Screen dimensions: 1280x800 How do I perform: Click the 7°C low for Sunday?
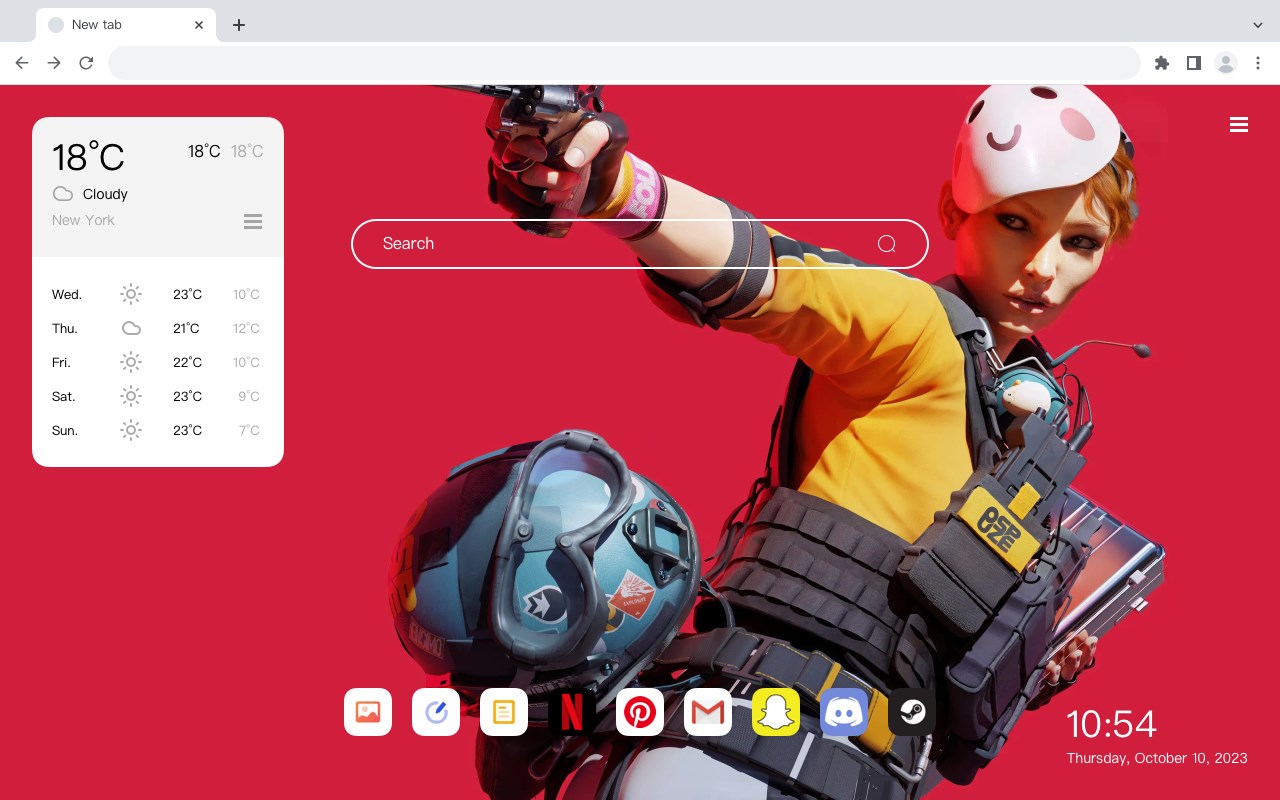click(249, 431)
